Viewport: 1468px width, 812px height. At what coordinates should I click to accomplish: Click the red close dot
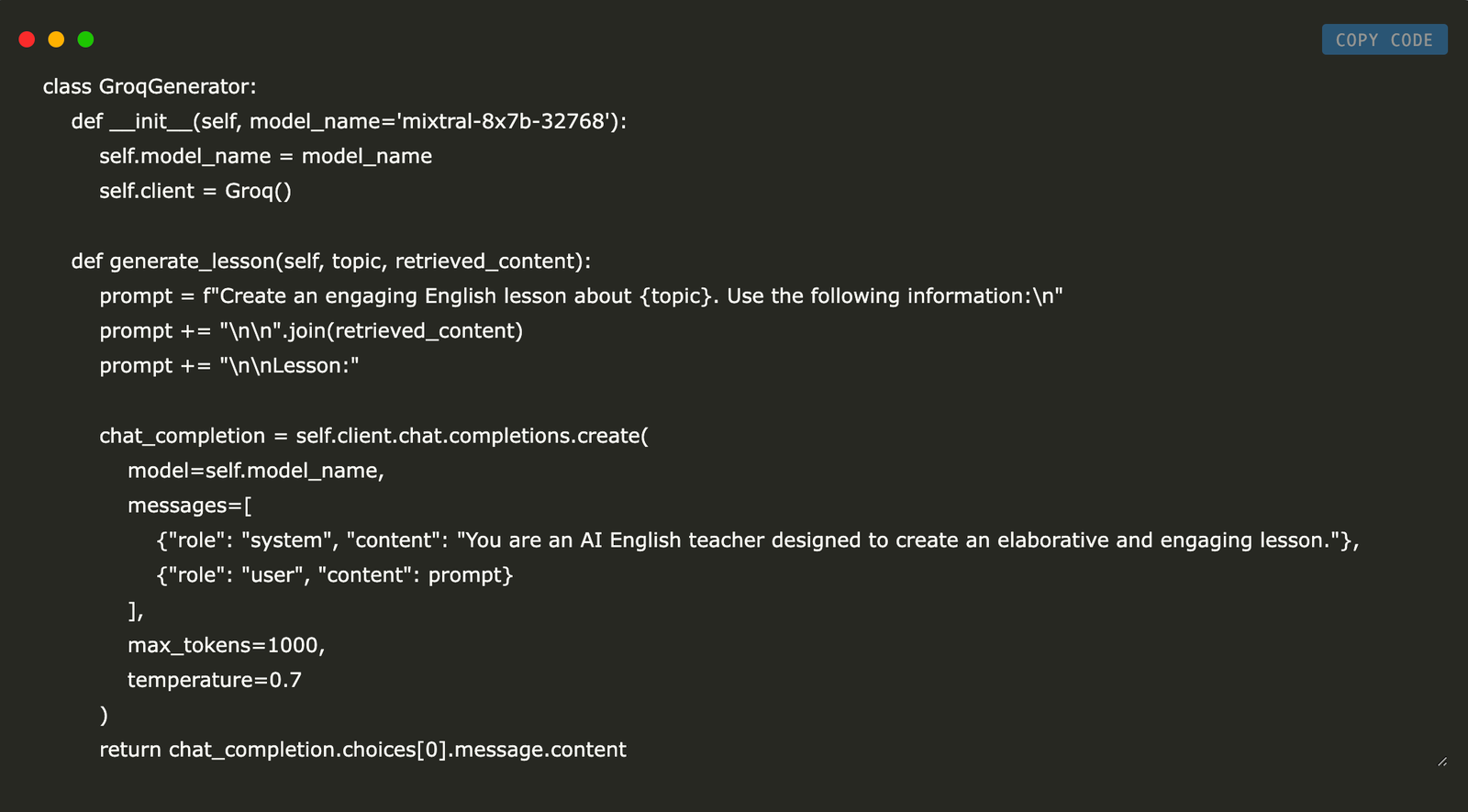(x=27, y=39)
